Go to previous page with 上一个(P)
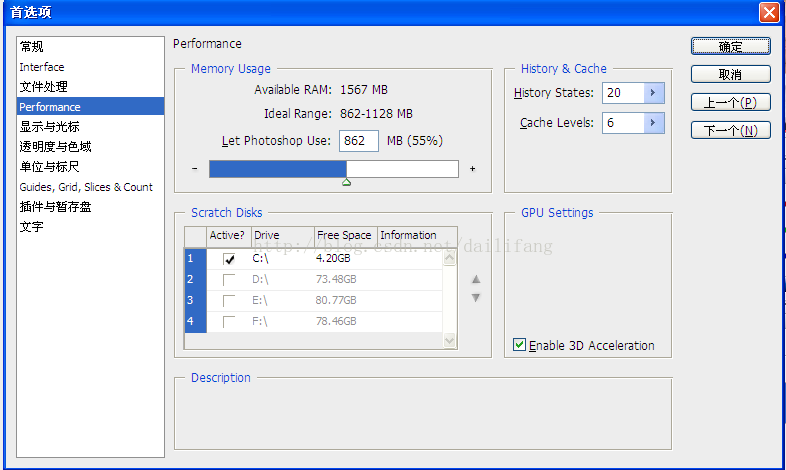This screenshot has width=786, height=470. 730,102
